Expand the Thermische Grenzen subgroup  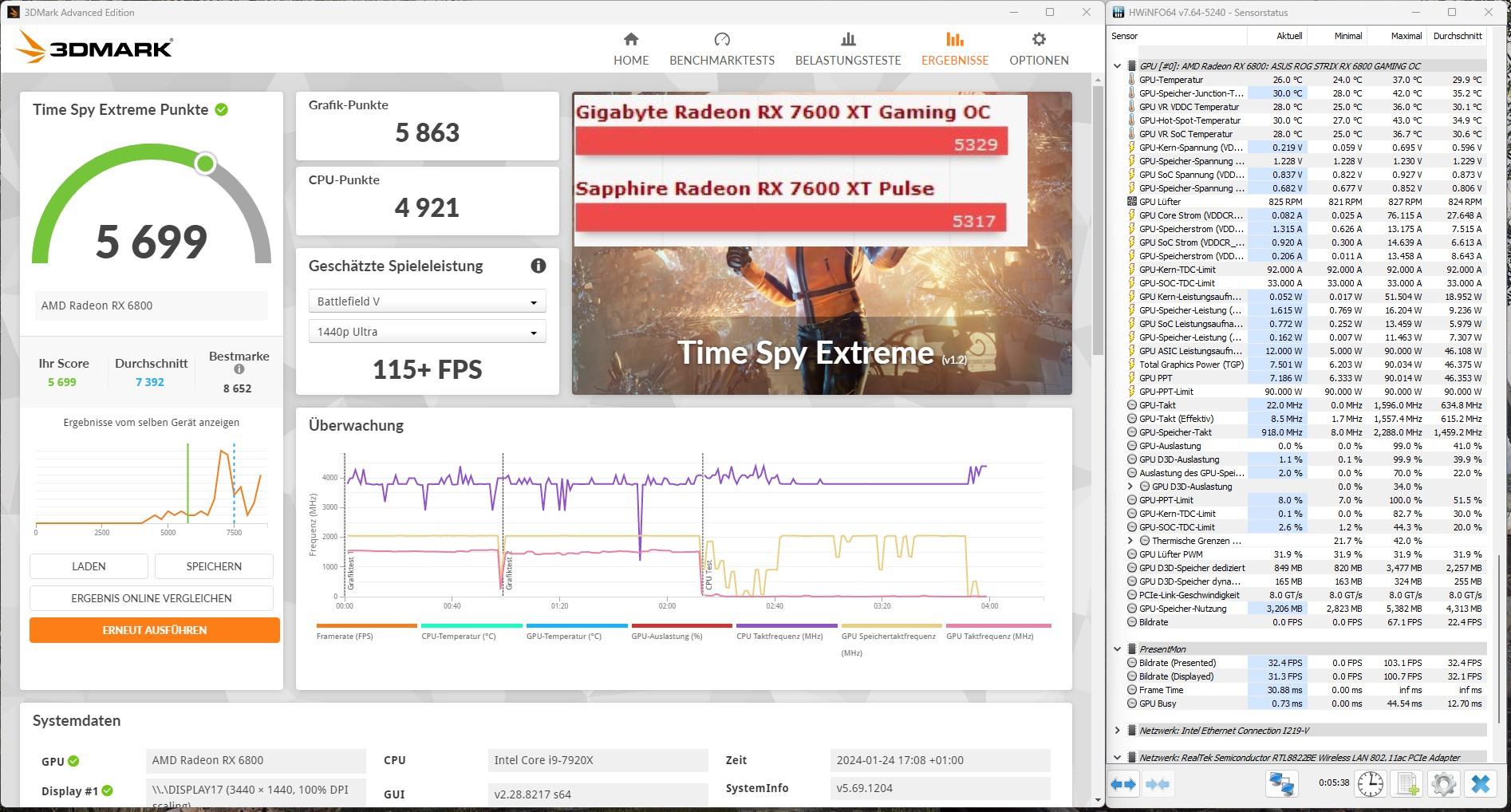(1130, 541)
